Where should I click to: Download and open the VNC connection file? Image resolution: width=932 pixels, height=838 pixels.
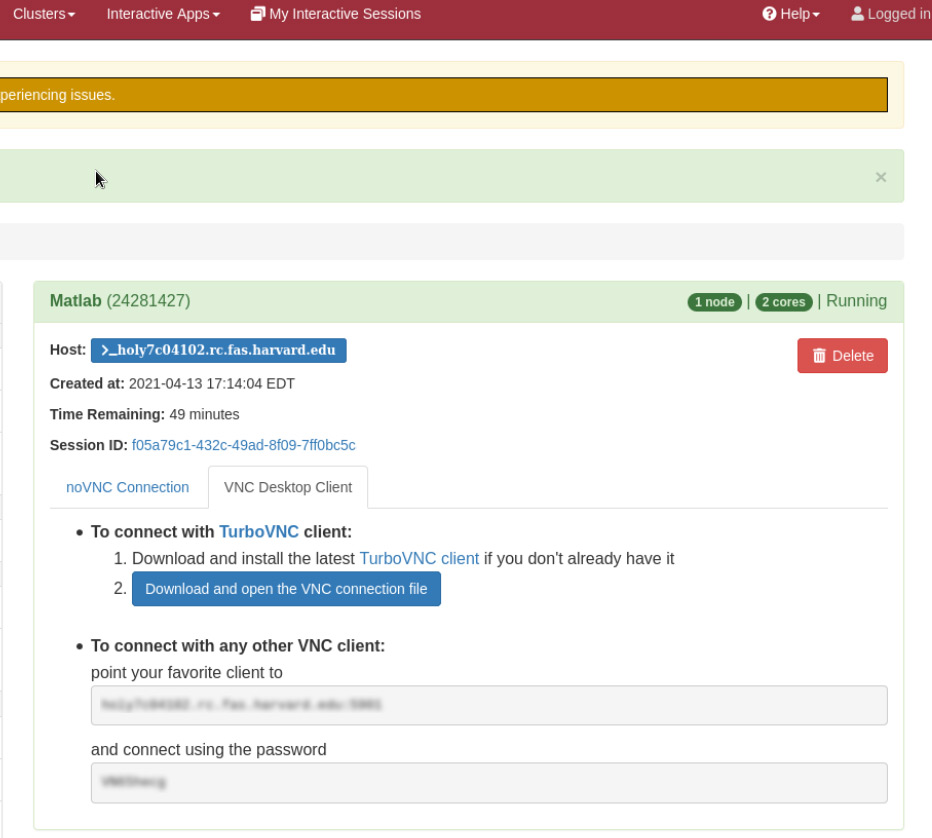click(286, 589)
